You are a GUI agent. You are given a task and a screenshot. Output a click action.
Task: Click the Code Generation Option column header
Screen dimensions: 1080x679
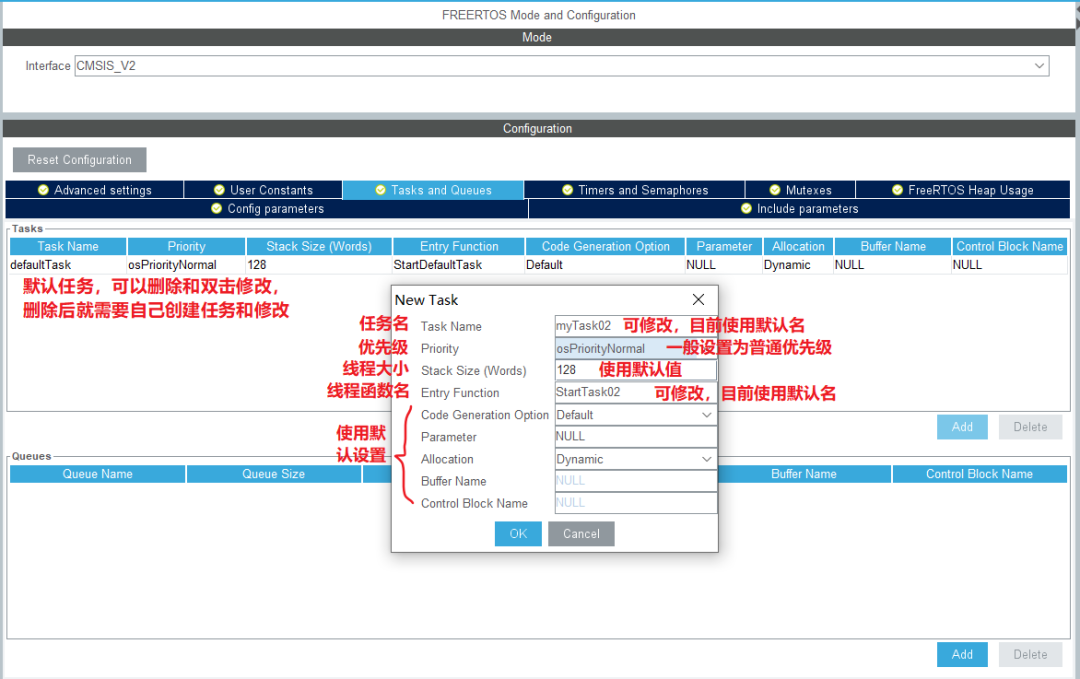(605, 247)
